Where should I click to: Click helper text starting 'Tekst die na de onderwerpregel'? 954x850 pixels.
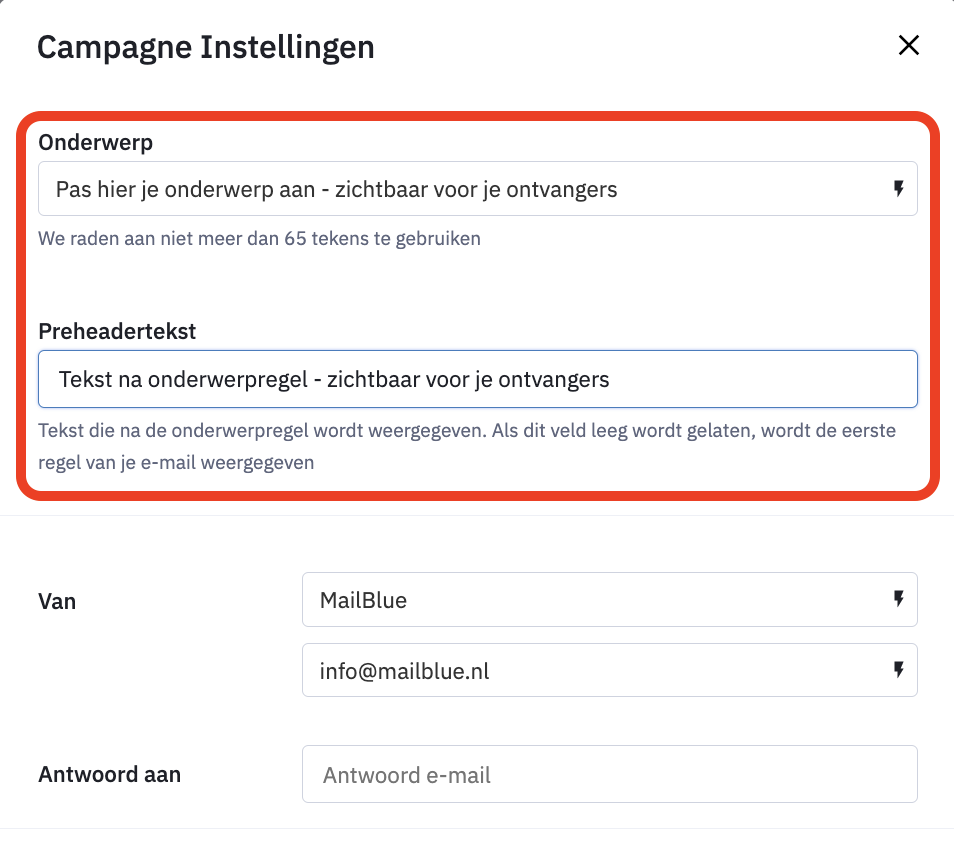467,431
